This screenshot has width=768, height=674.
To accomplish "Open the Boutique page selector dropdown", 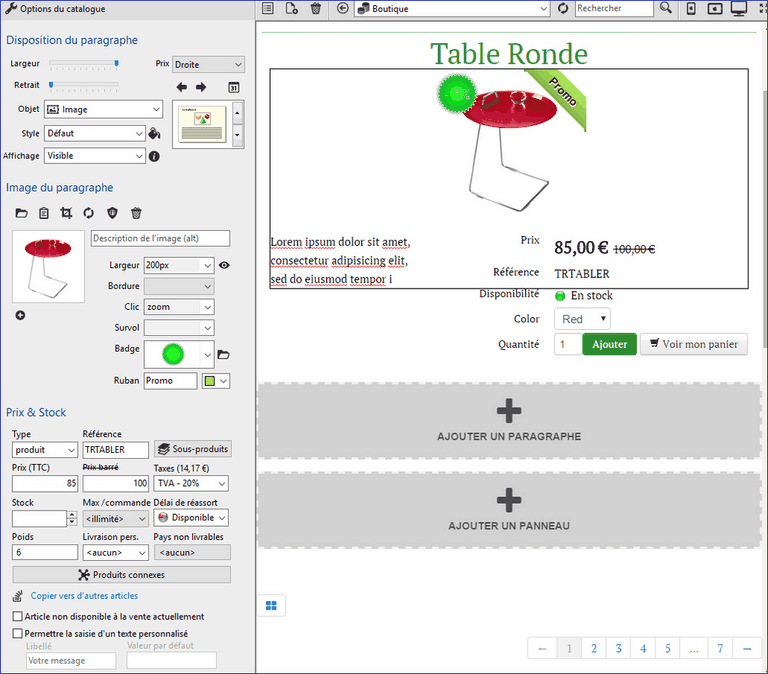I will click(451, 9).
